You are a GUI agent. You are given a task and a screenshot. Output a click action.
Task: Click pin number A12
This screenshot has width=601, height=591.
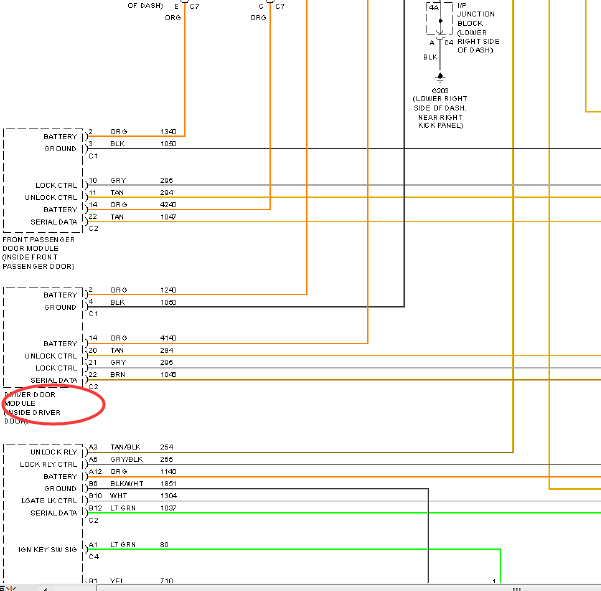[x=95, y=471]
